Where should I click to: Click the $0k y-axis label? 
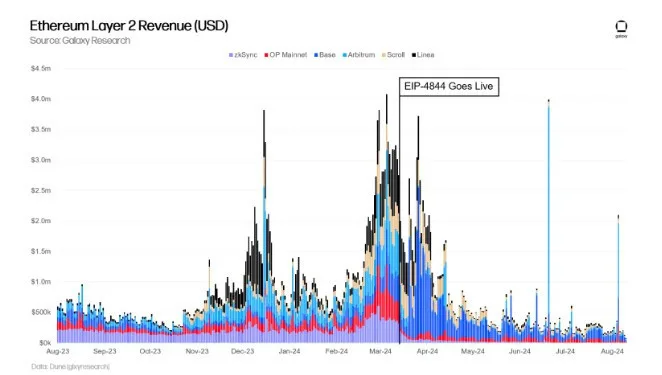pos(45,342)
